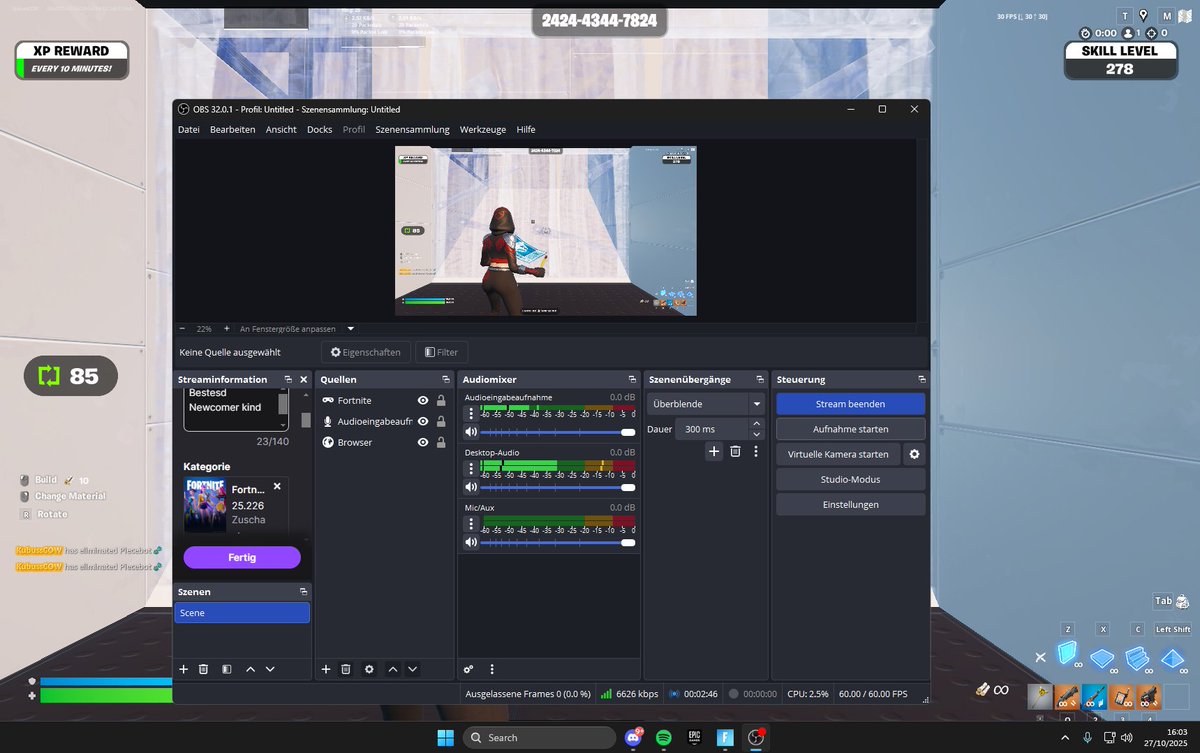
Task: Increase transition Dauer with up stepper arrow
Action: pos(756,423)
